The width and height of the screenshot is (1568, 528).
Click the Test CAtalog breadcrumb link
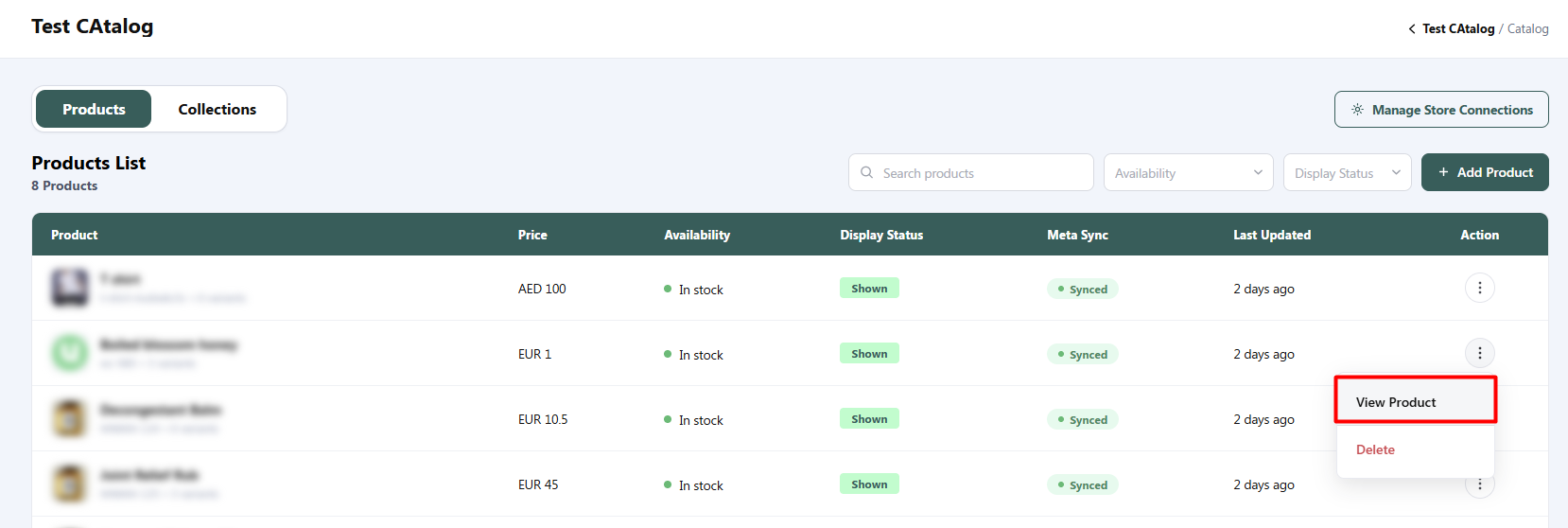(x=1458, y=28)
